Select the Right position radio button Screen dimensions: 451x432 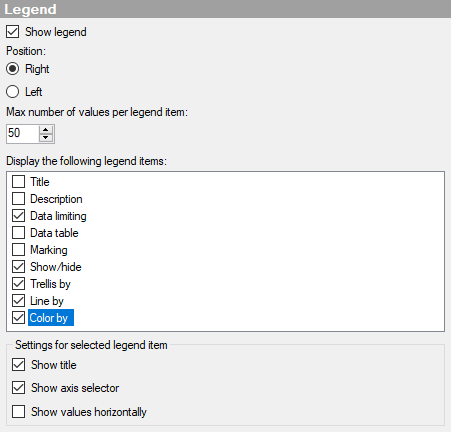pyautogui.click(x=12, y=69)
